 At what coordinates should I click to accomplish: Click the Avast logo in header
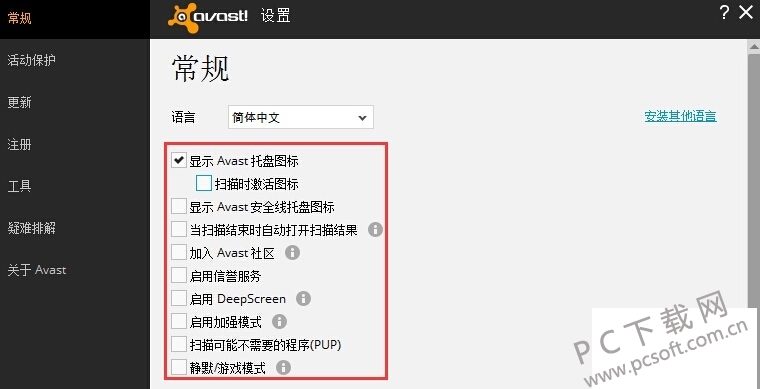pyautogui.click(x=208, y=18)
